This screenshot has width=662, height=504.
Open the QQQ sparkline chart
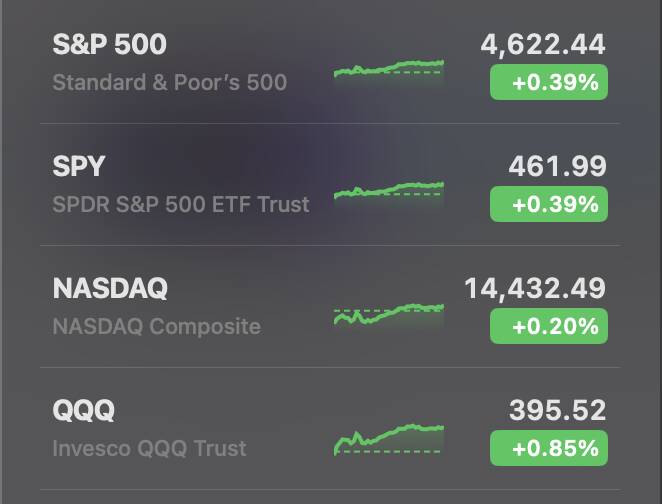coord(388,440)
